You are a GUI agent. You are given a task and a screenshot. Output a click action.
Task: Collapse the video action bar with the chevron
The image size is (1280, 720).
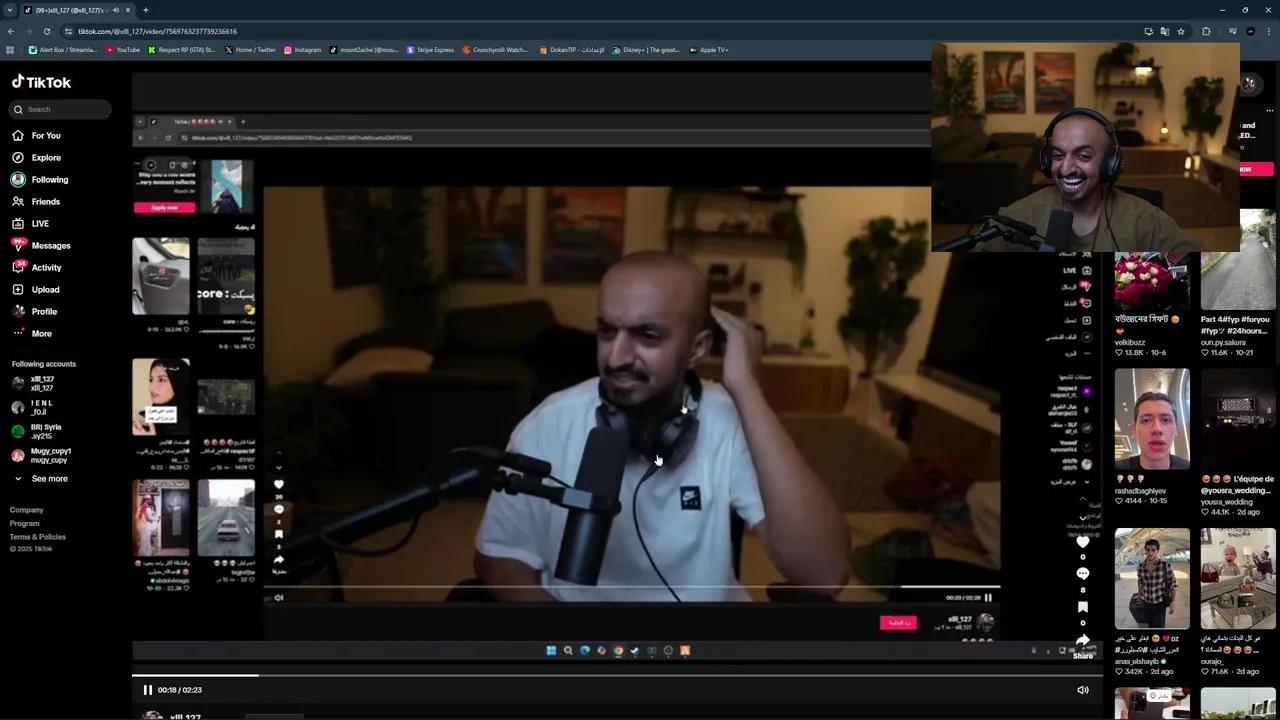pos(1083,518)
